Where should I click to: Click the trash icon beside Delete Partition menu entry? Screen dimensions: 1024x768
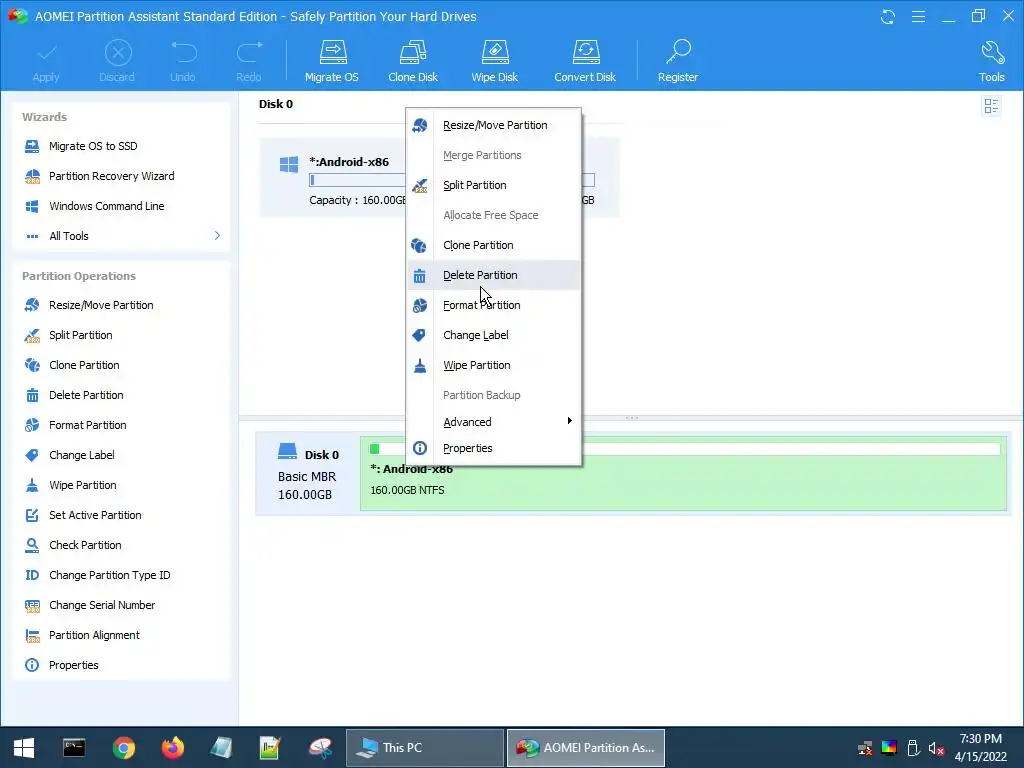[419, 276]
